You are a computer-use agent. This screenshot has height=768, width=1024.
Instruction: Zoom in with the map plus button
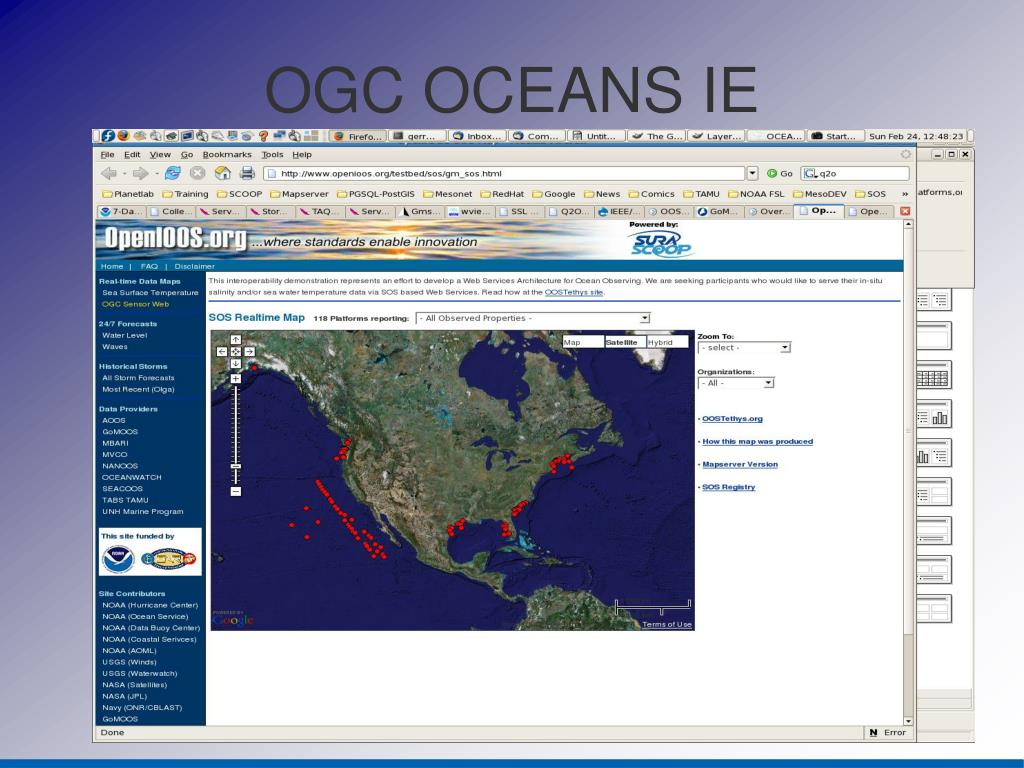236,379
